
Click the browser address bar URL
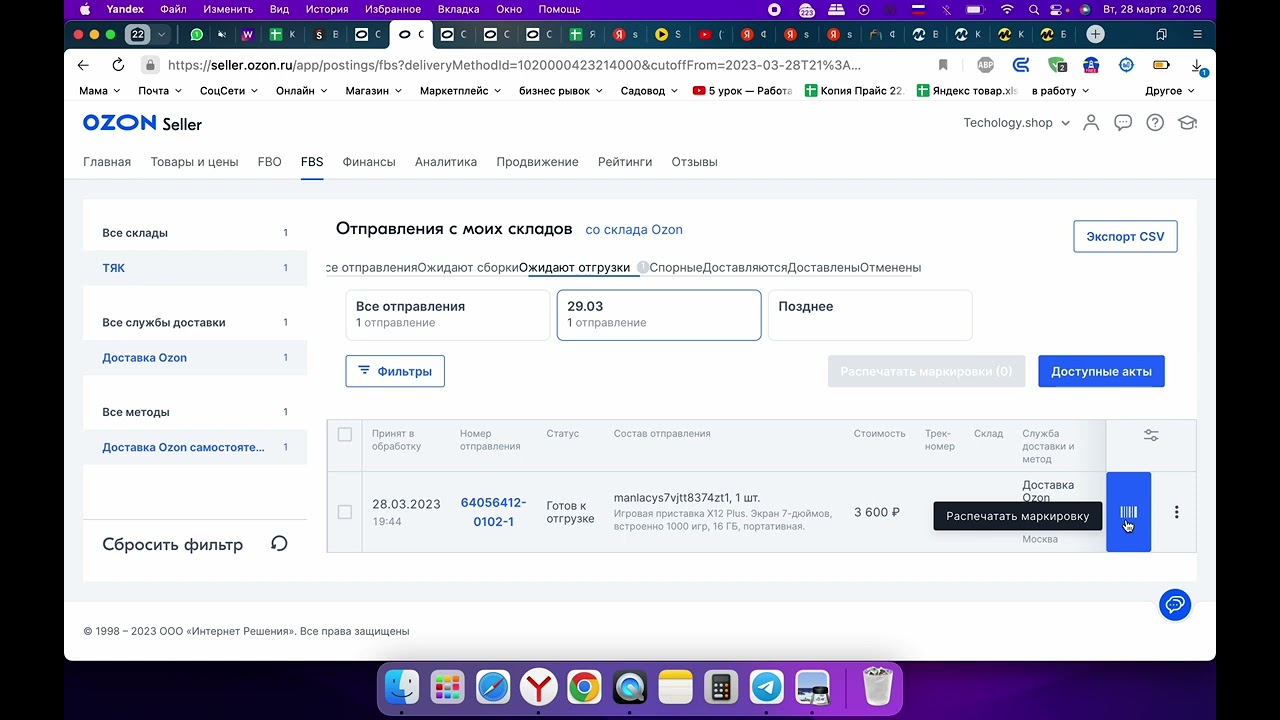(x=514, y=65)
